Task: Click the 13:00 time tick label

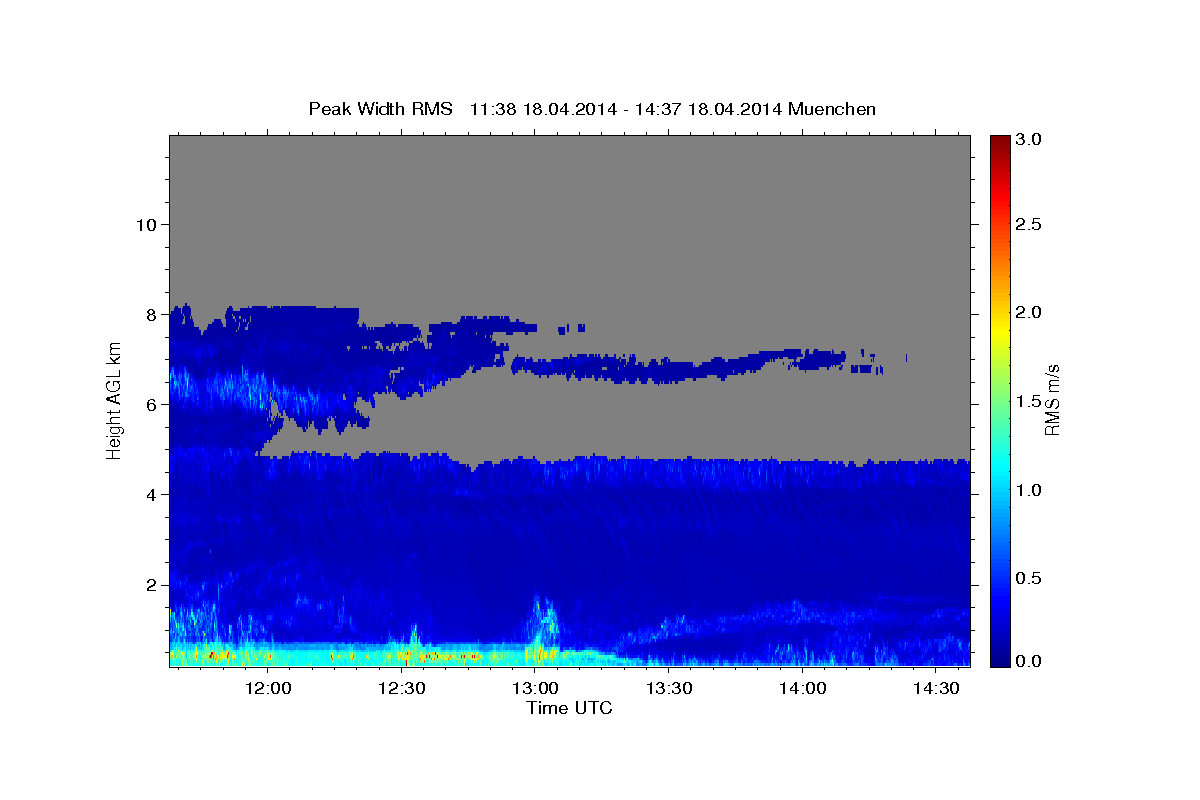Action: (535, 688)
